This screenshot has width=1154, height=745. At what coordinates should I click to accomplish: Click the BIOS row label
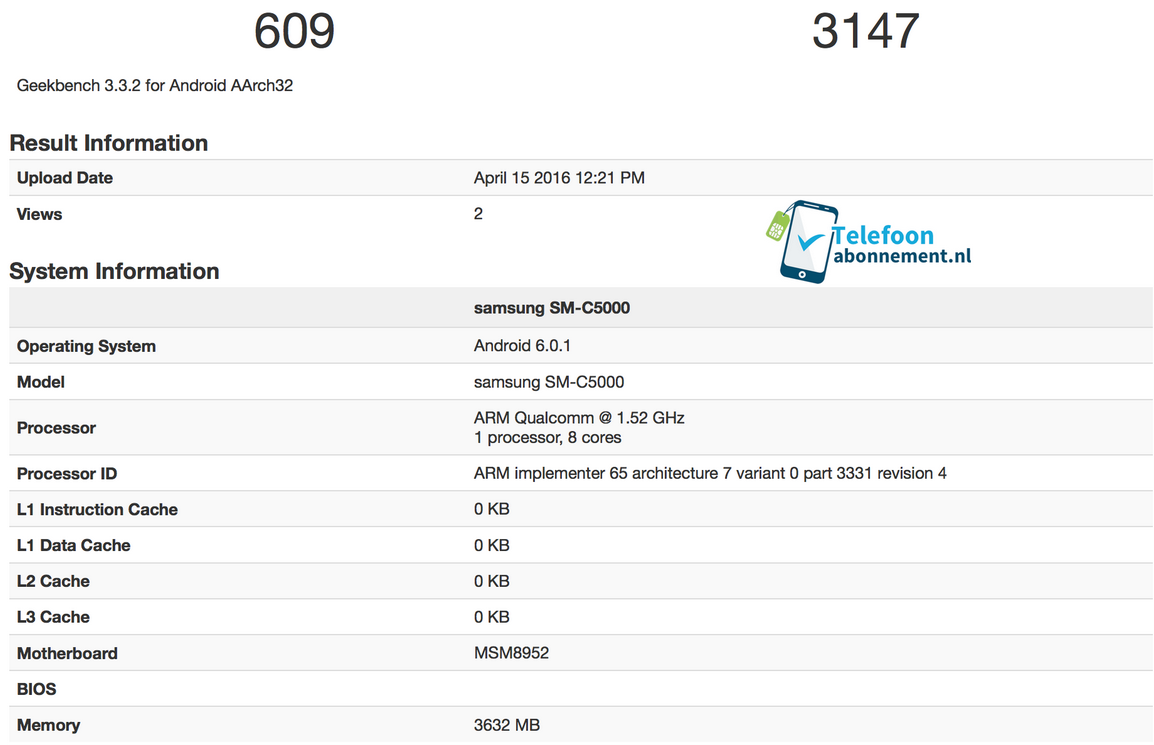pyautogui.click(x=36, y=689)
